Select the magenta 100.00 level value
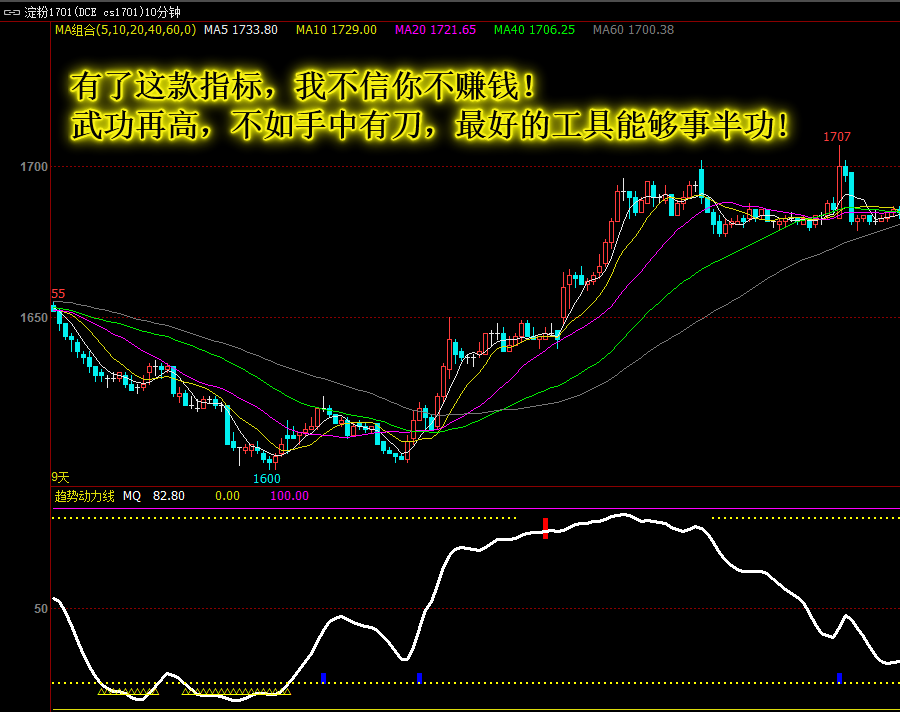The width and height of the screenshot is (900, 712). coord(289,496)
